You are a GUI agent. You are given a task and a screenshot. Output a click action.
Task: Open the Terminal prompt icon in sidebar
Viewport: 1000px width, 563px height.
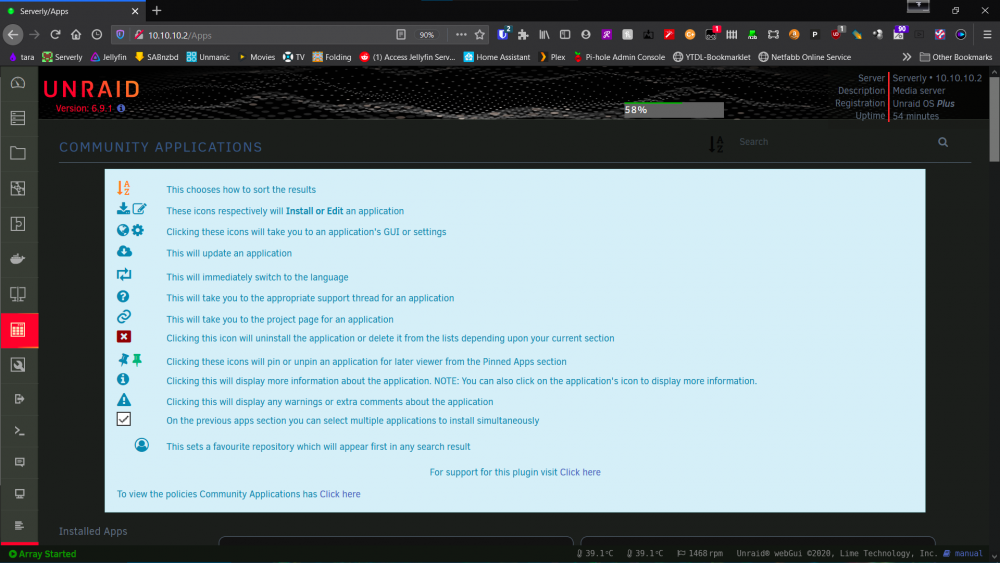click(x=19, y=431)
